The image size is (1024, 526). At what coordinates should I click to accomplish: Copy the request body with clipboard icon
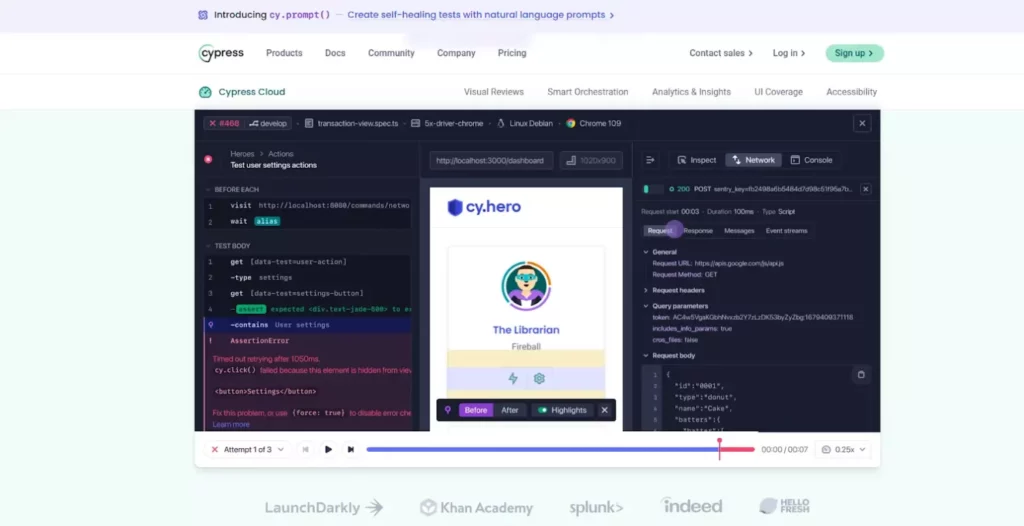tap(861, 375)
